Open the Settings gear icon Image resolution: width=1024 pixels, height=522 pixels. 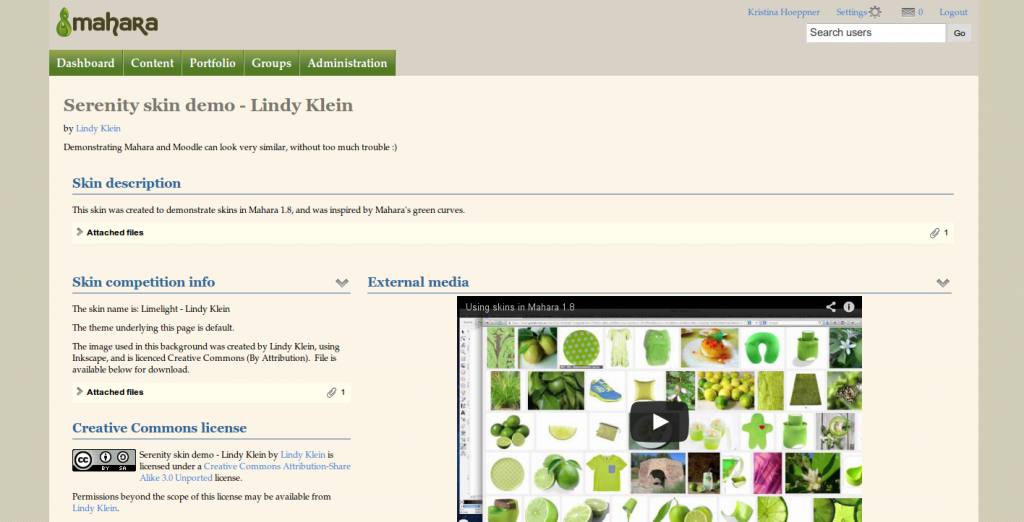(x=875, y=12)
